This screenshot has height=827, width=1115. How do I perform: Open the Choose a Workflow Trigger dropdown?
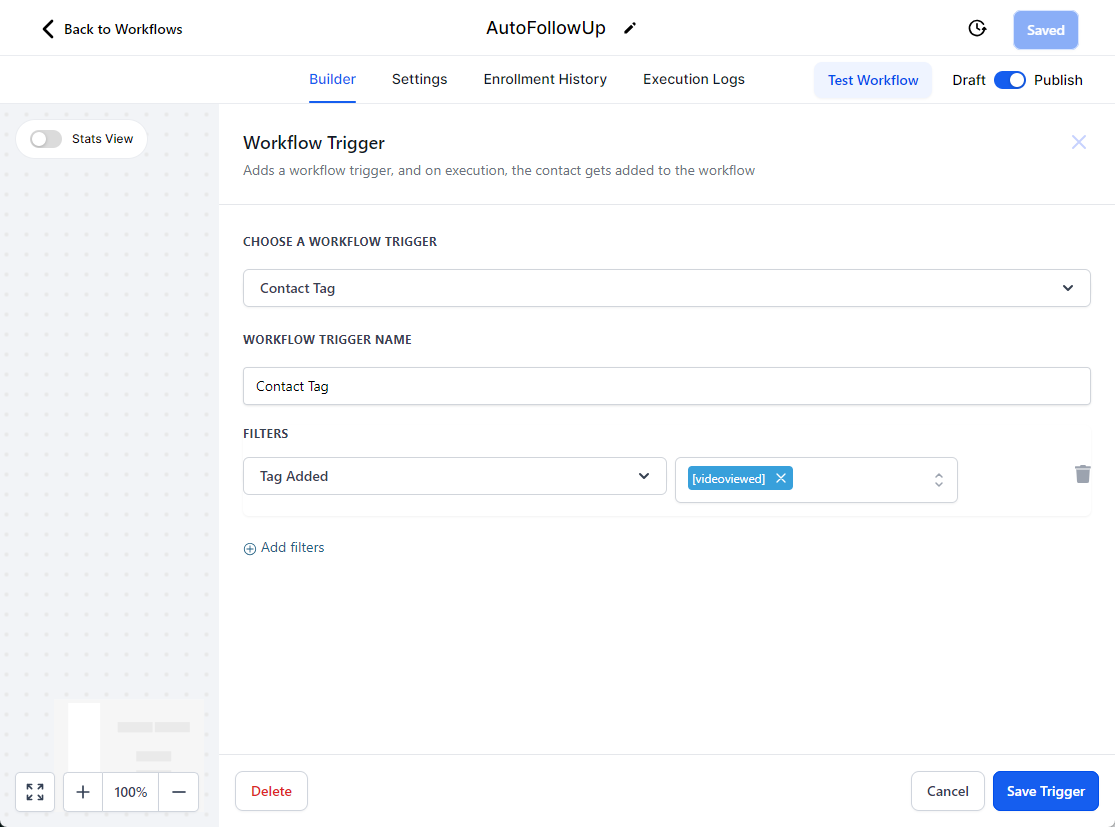[666, 288]
